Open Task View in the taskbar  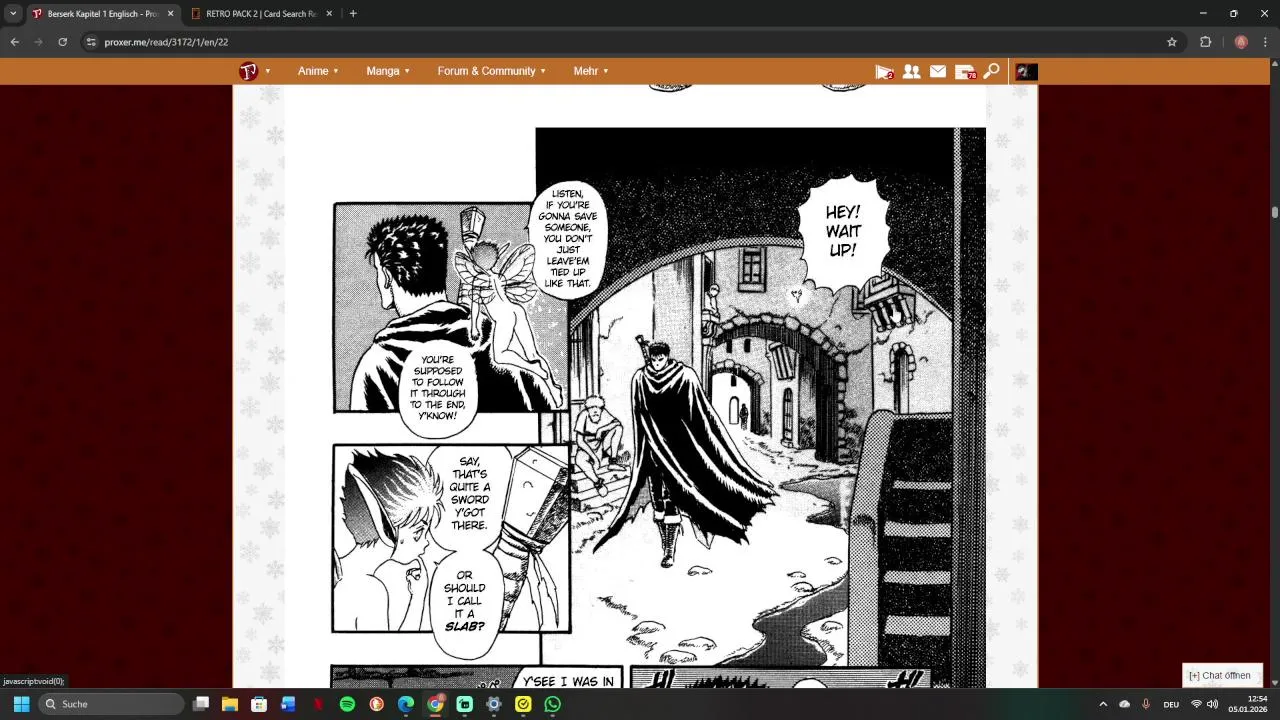[201, 704]
